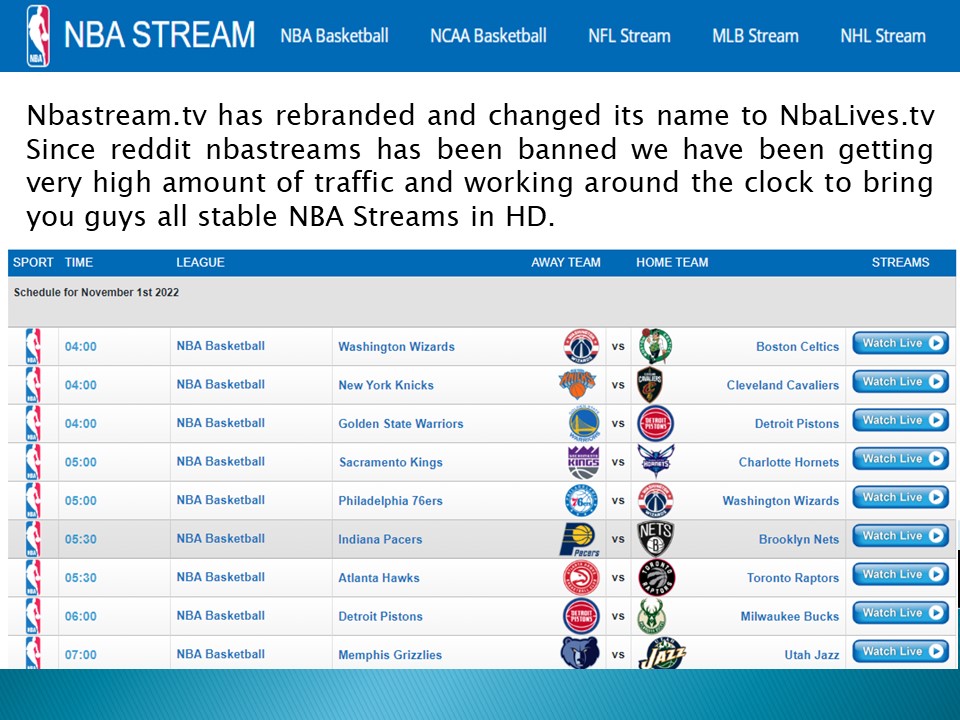960x720 pixels.
Task: Click the Utah Jazz logo
Action: coord(660,653)
